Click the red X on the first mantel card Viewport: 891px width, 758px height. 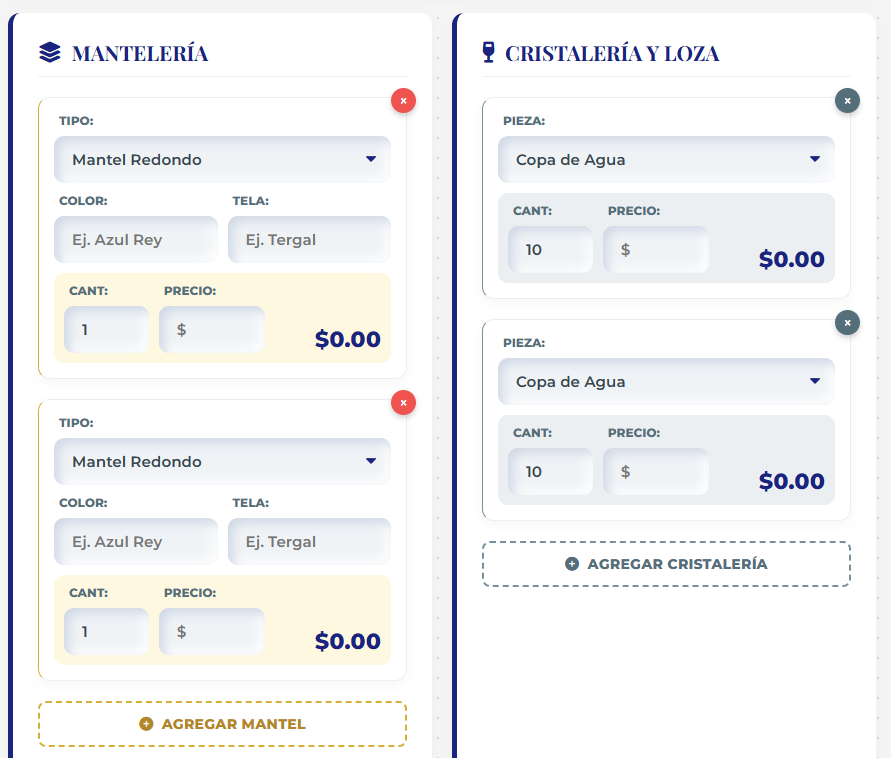[x=403, y=100]
